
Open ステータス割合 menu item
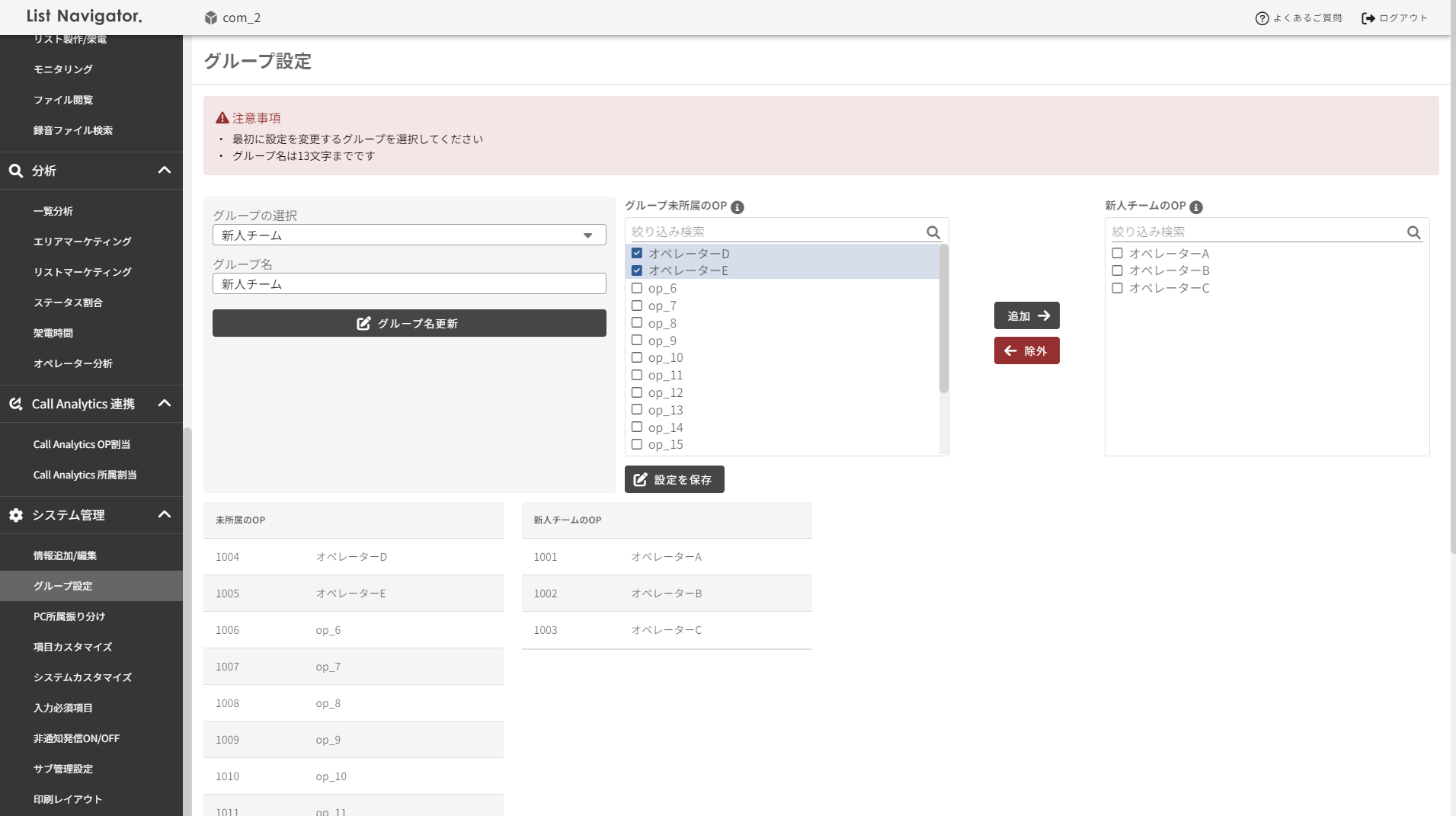click(x=68, y=302)
